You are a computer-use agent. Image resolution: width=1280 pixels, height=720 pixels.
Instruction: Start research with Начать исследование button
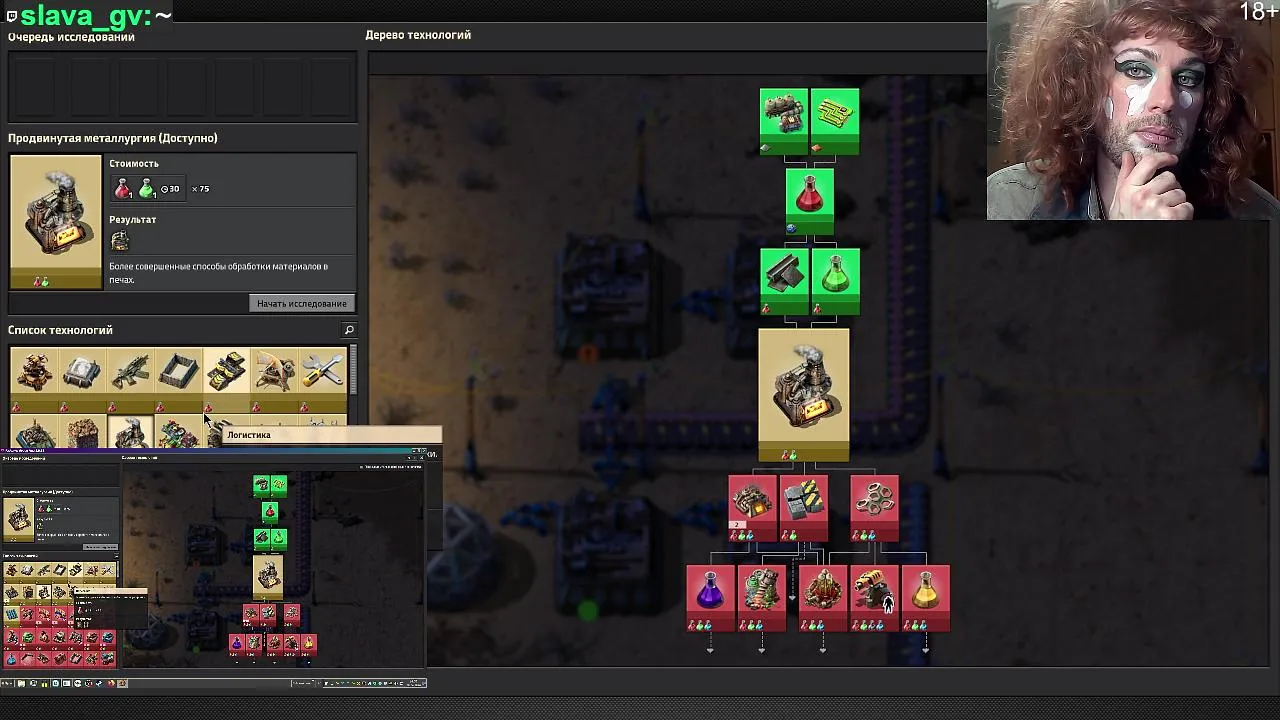(x=301, y=303)
